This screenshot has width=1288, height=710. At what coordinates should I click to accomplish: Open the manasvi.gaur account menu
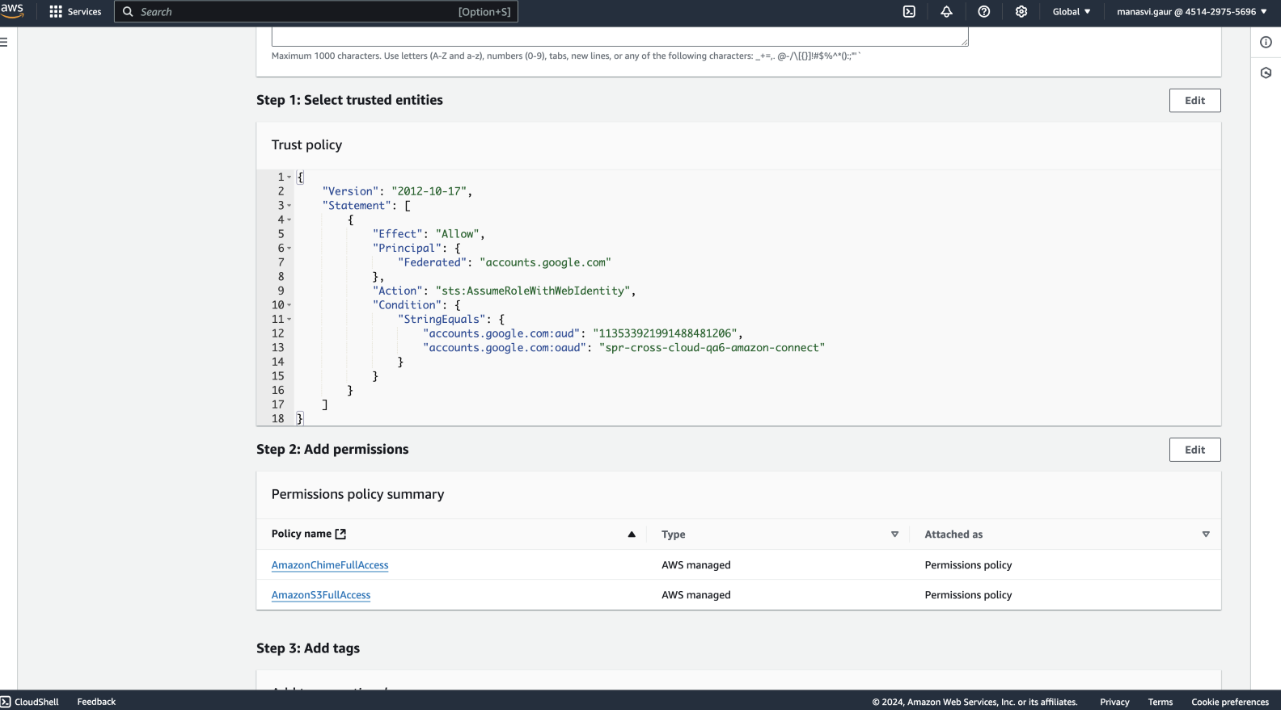pyautogui.click(x=1191, y=12)
